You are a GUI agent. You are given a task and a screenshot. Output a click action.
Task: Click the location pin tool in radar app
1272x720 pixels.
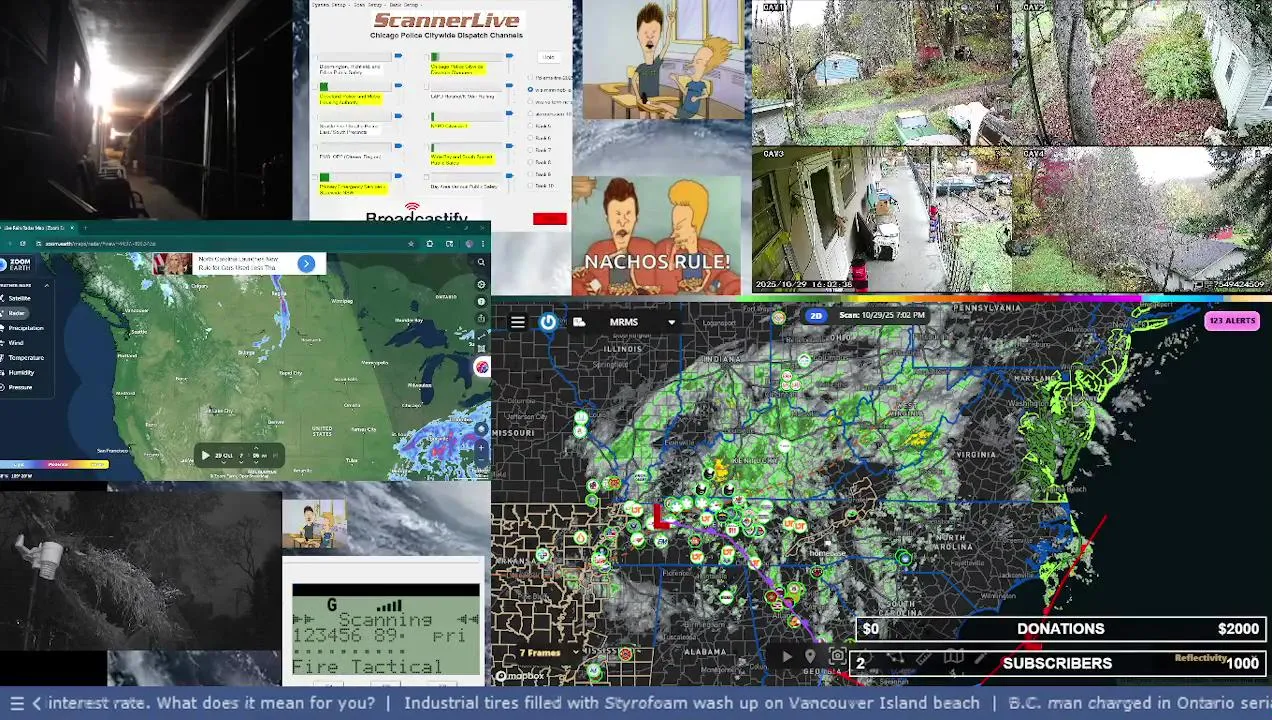(809, 656)
